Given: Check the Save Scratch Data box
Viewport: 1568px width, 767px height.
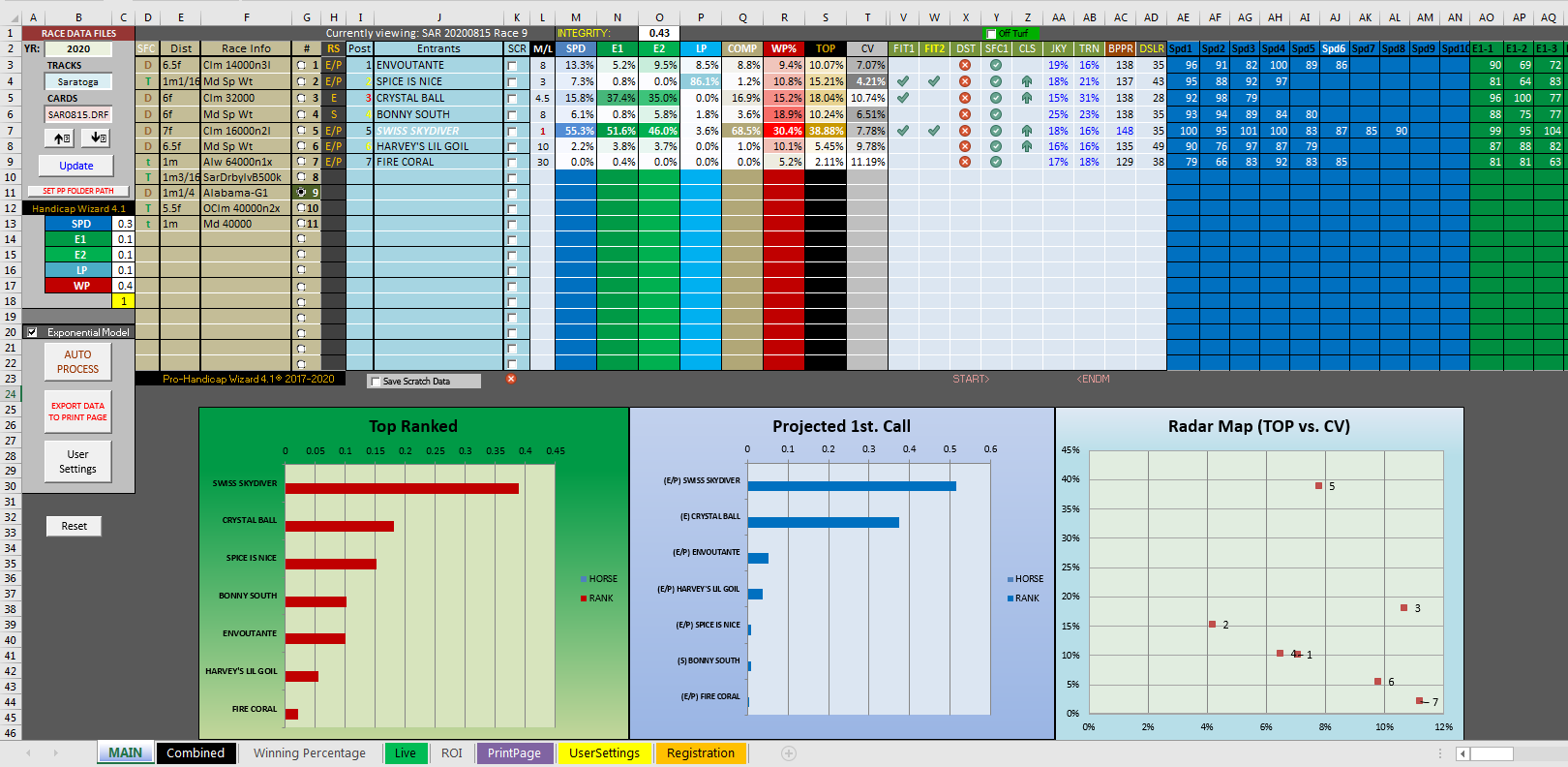Looking at the screenshot, I should [x=376, y=382].
